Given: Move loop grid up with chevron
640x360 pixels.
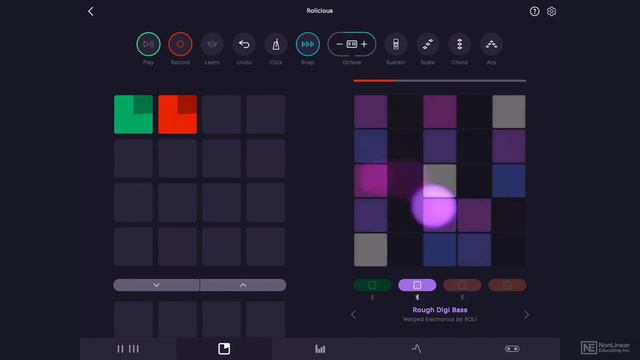Looking at the screenshot, I should [243, 285].
